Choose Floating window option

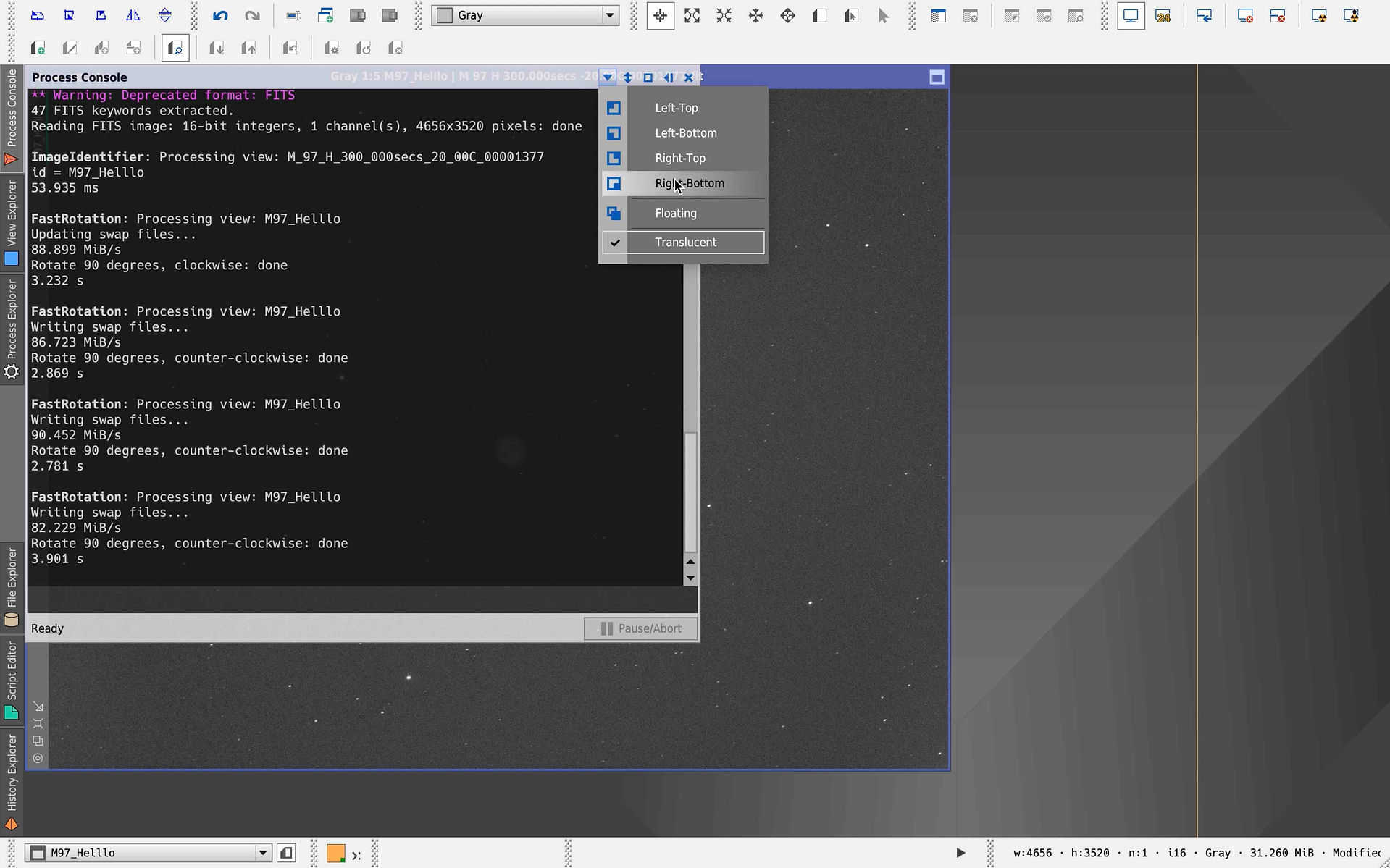[683, 214]
